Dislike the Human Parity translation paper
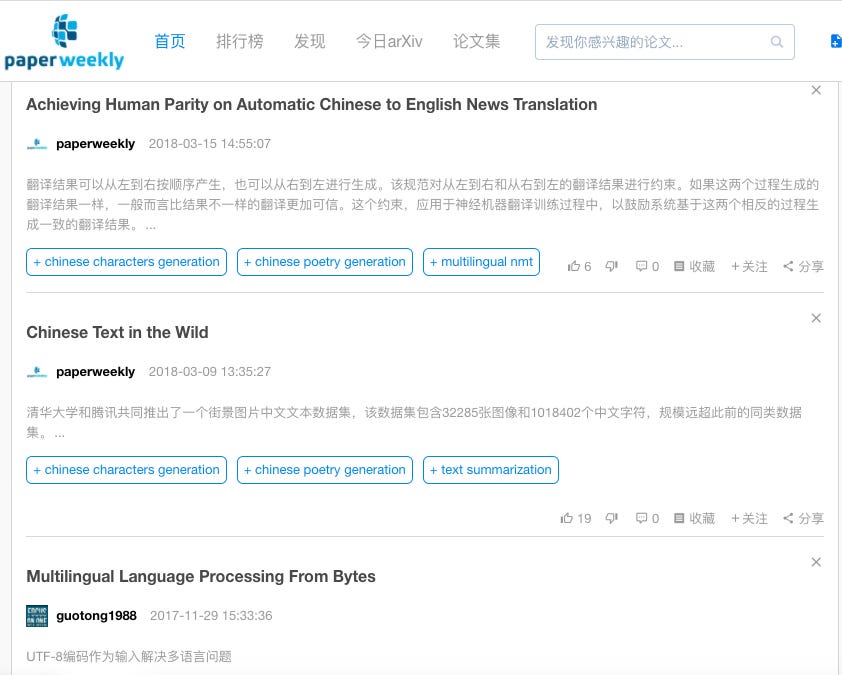This screenshot has width=842, height=675. (x=612, y=266)
